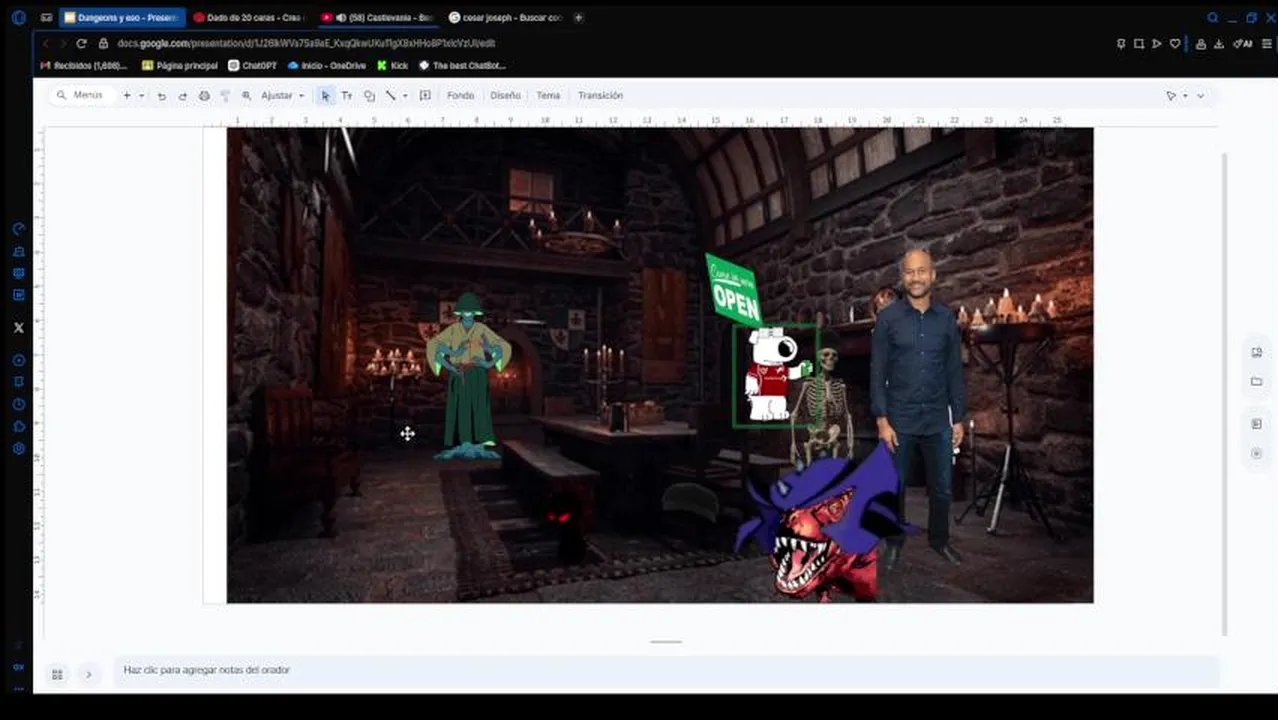Click the browser player icon

click(1157, 44)
